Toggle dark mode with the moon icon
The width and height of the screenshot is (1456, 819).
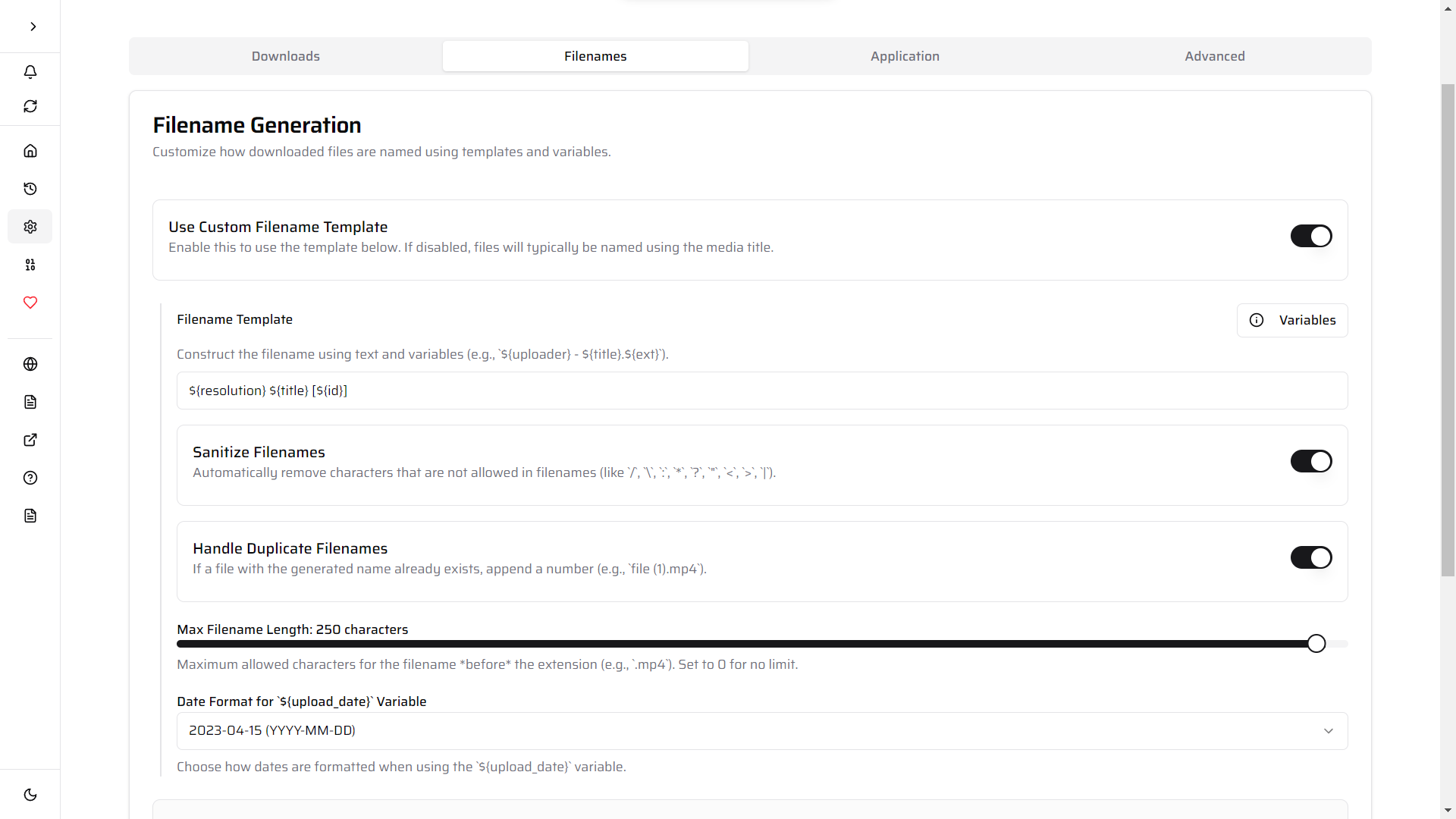tap(30, 794)
